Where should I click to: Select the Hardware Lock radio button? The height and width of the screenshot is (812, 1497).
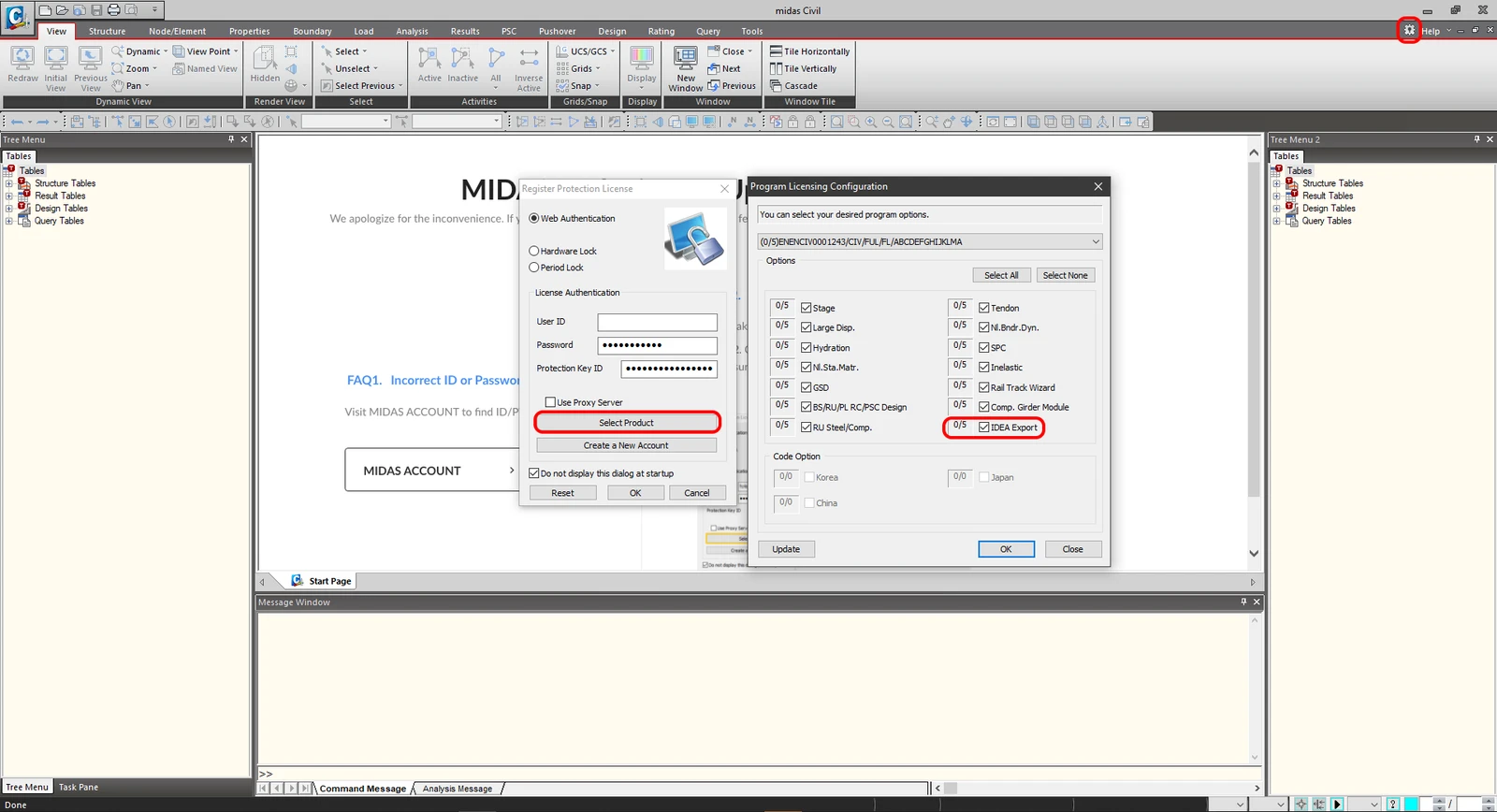[534, 251]
